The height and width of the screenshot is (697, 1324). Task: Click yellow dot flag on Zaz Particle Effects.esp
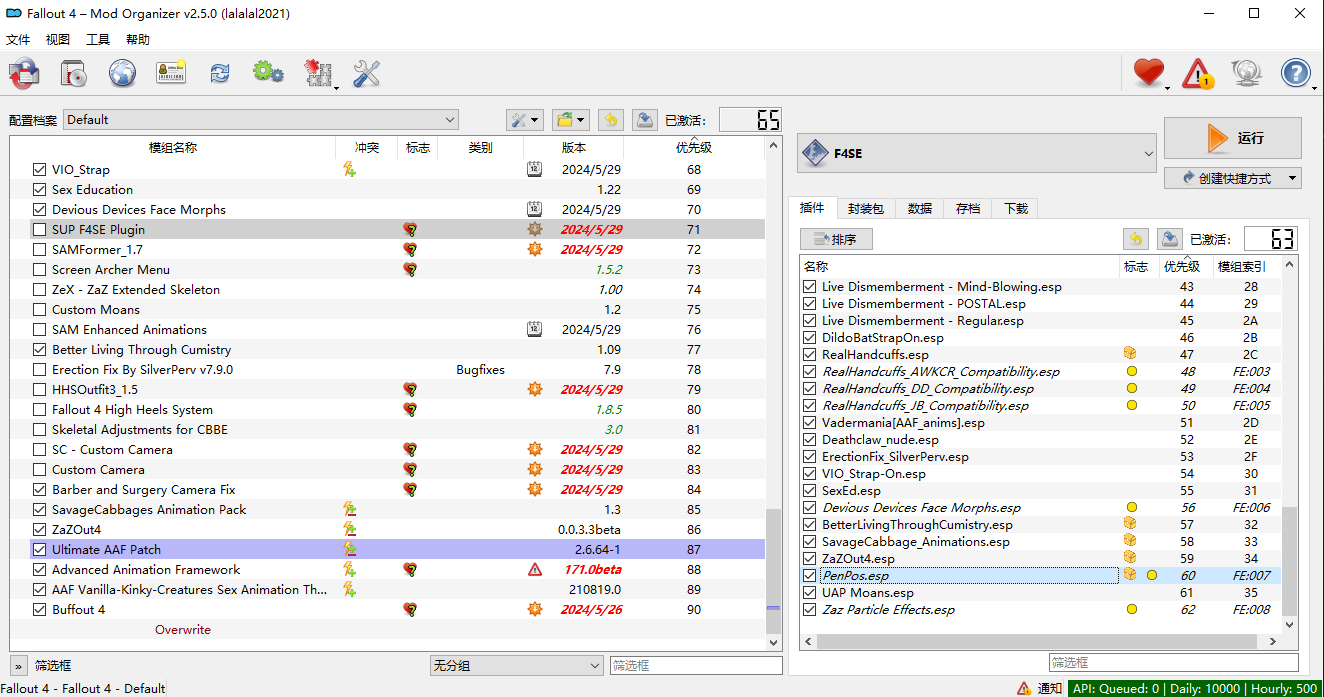(x=1132, y=609)
